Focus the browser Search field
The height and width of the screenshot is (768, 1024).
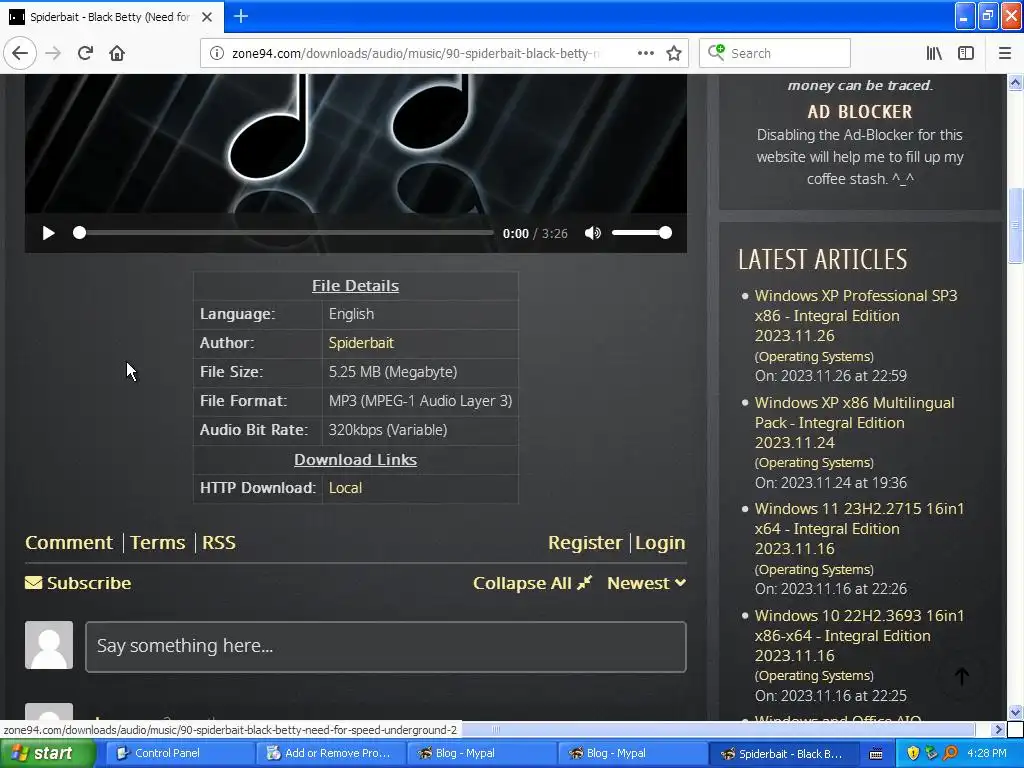(775, 53)
